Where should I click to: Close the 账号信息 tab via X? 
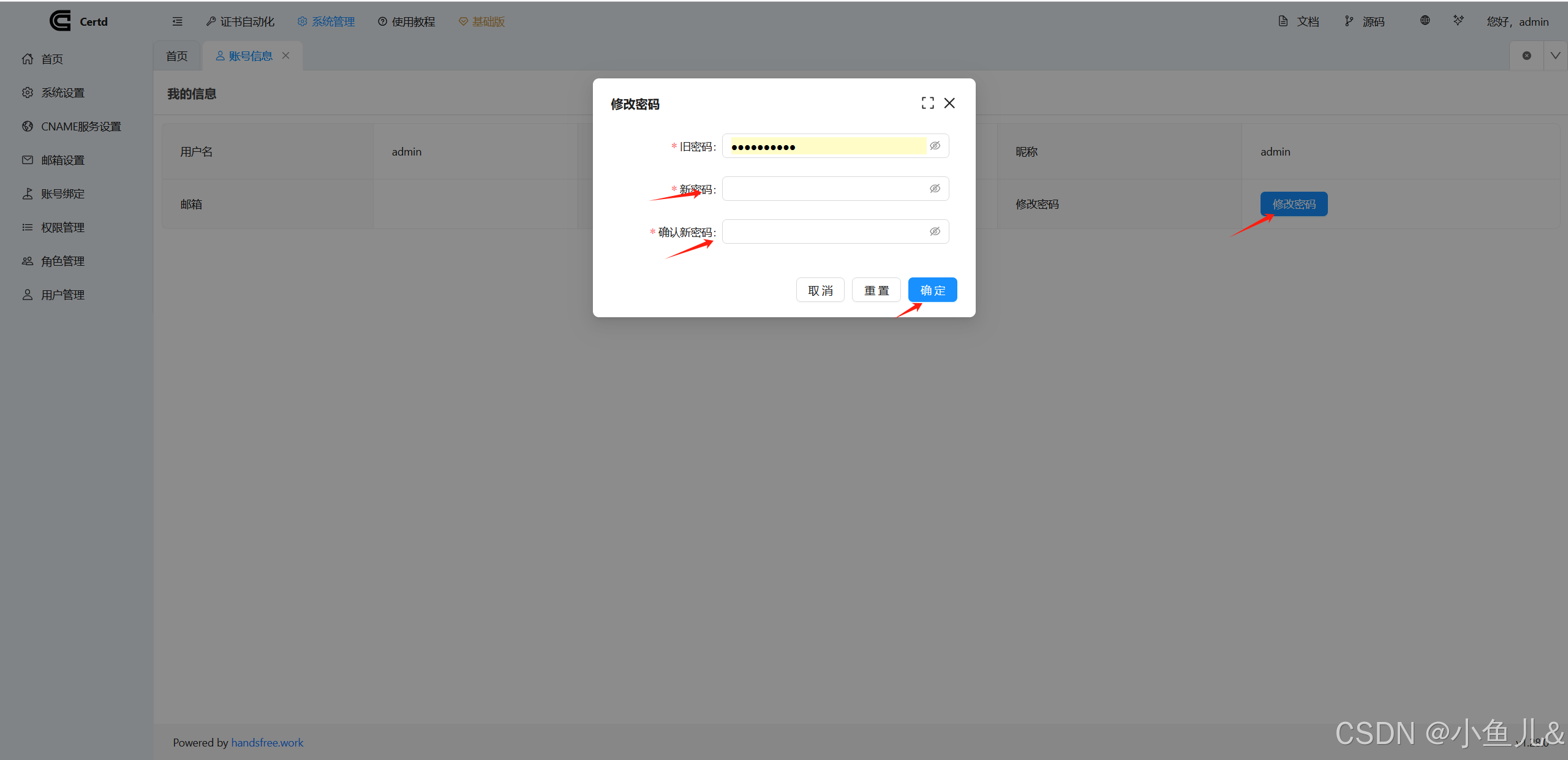tap(285, 56)
